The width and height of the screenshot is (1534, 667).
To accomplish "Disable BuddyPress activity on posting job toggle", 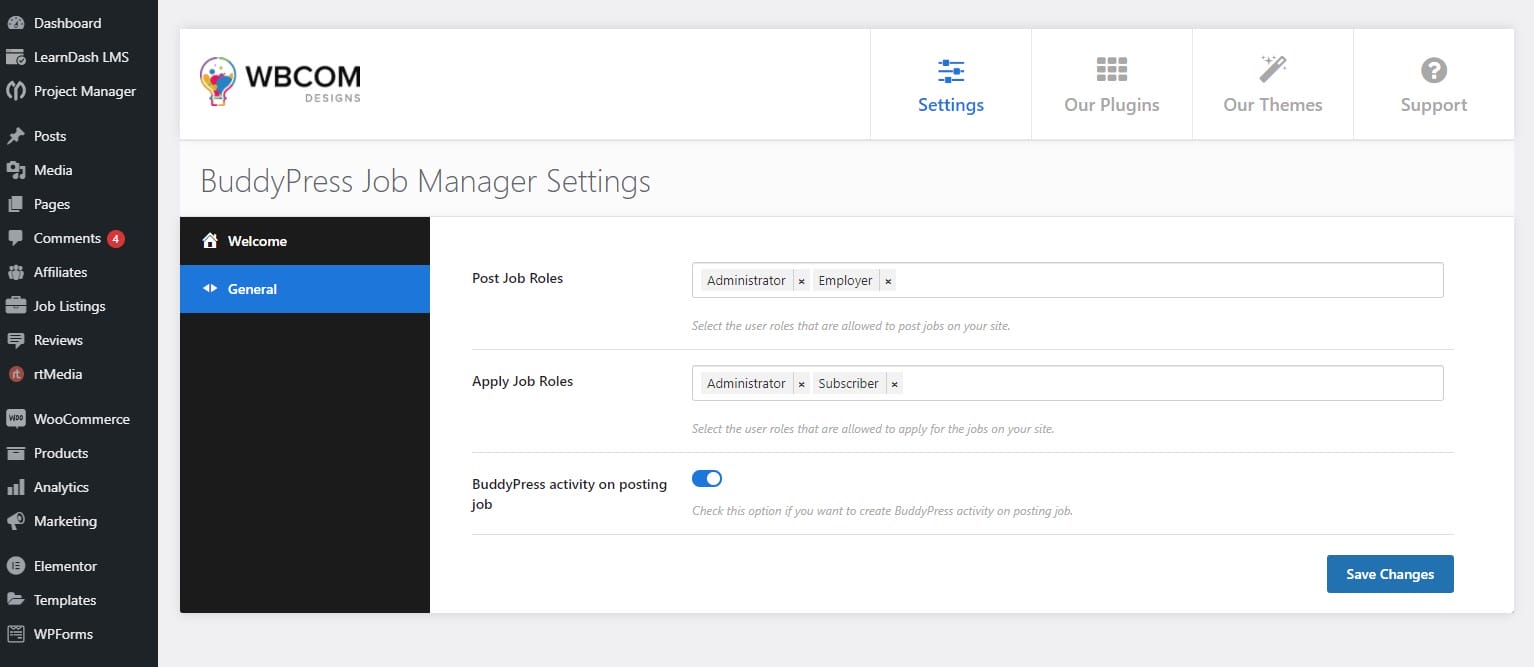I will coord(707,479).
